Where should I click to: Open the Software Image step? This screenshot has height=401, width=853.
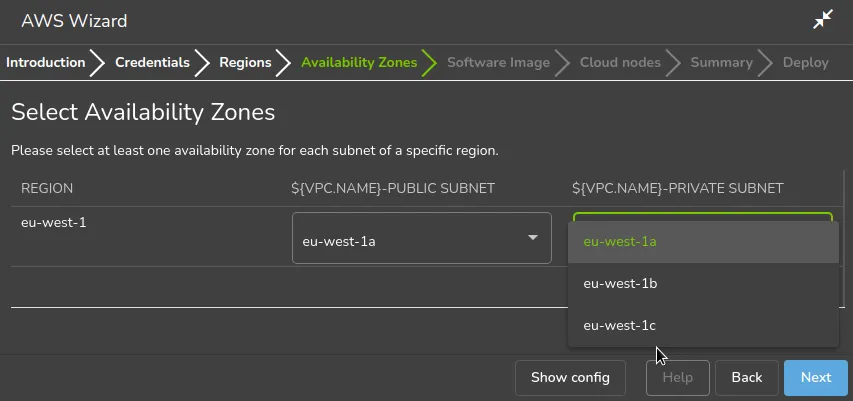498,63
